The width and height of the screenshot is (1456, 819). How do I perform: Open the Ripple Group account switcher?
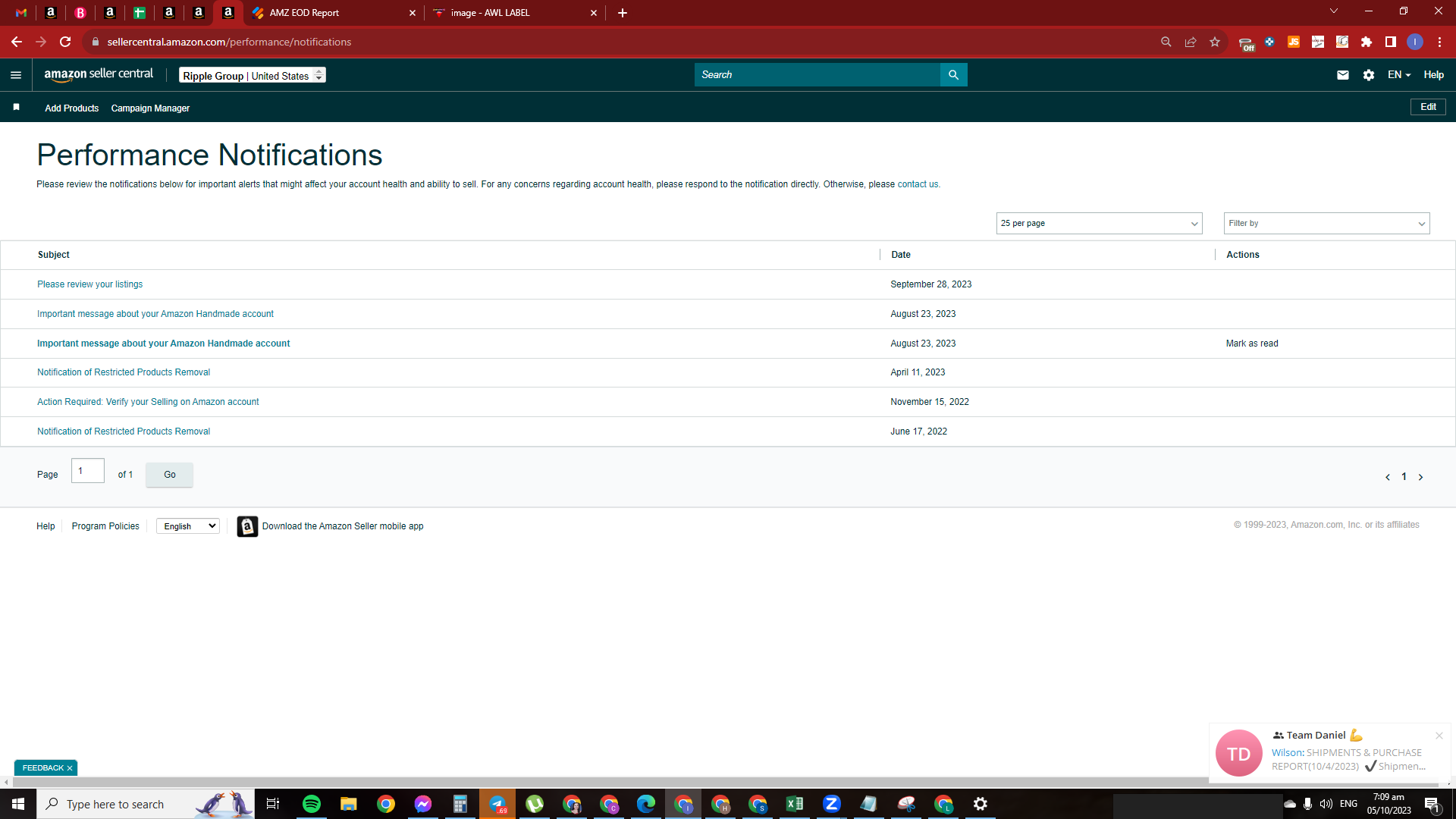click(x=253, y=75)
